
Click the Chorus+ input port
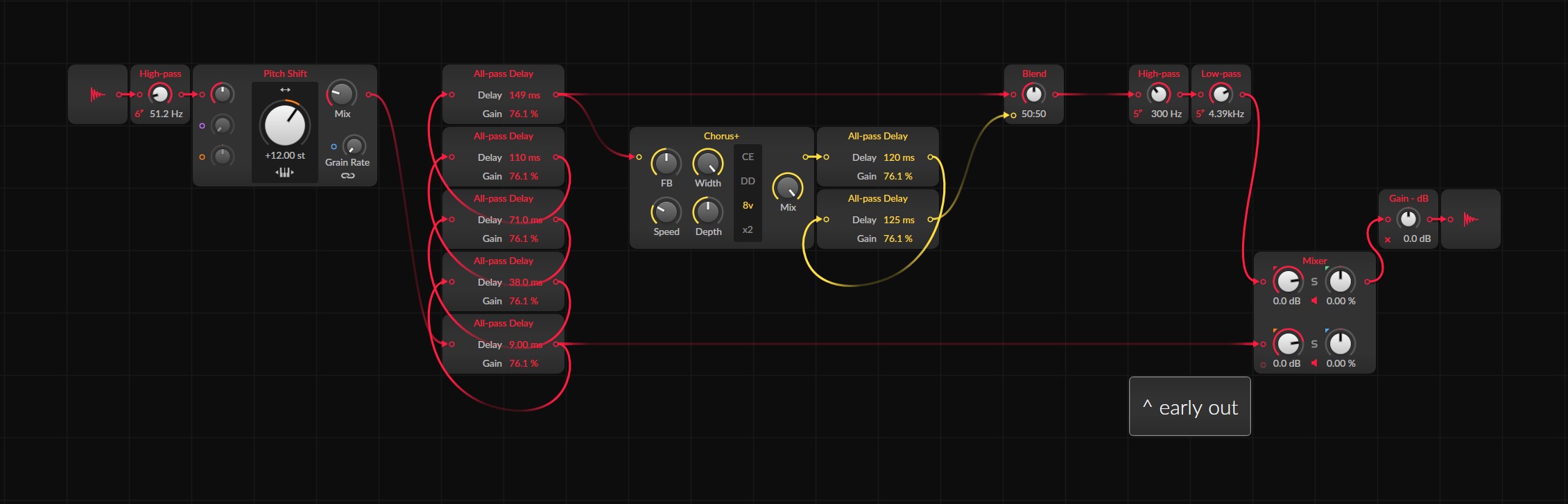(639, 157)
